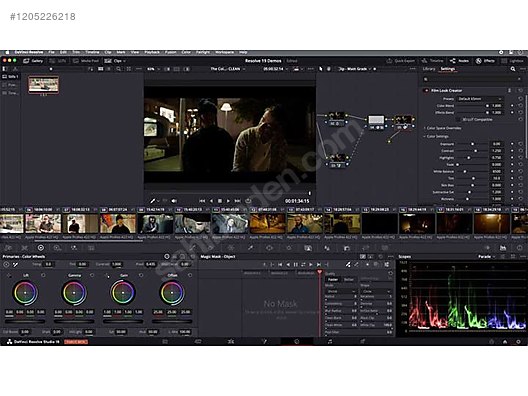
Task: Select the node graph pan hand tool
Action: (x=329, y=69)
